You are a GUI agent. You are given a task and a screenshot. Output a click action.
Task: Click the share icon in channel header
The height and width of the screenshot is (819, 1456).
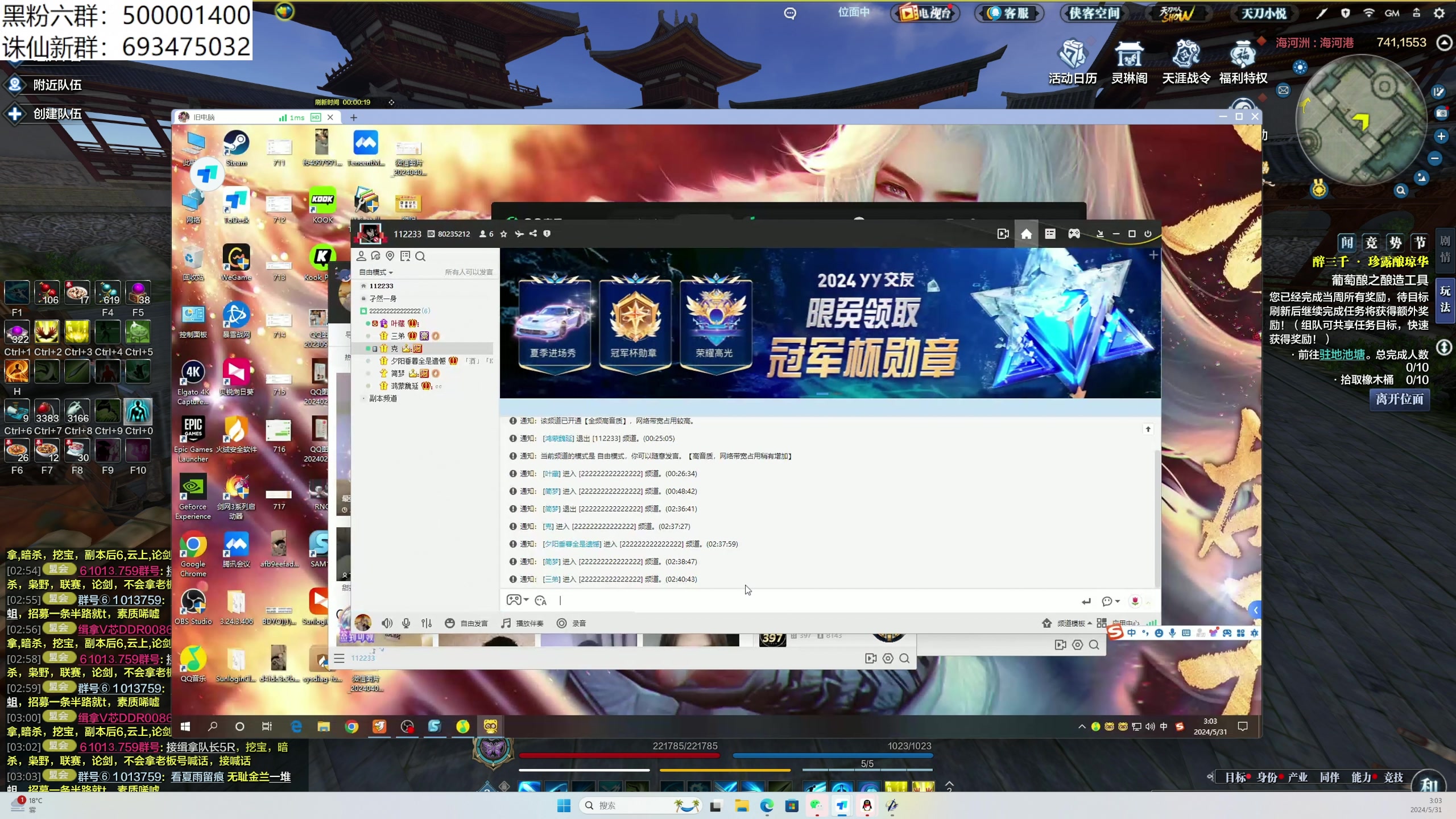click(x=533, y=234)
